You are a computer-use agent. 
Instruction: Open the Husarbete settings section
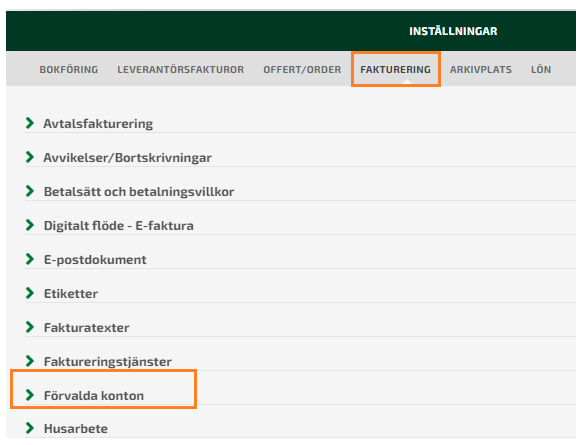pos(76,429)
